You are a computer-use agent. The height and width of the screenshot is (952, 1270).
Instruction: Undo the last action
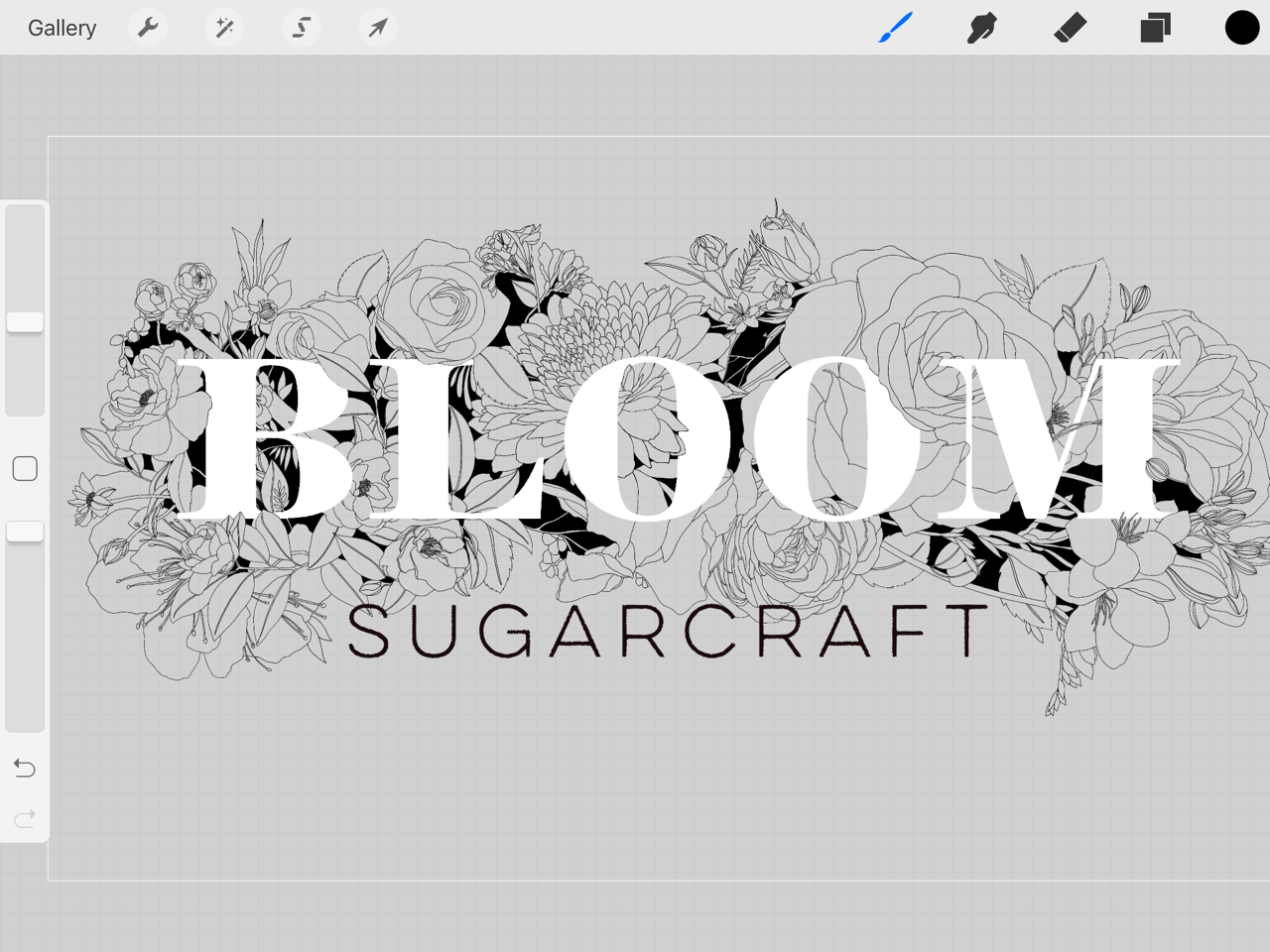(x=25, y=768)
